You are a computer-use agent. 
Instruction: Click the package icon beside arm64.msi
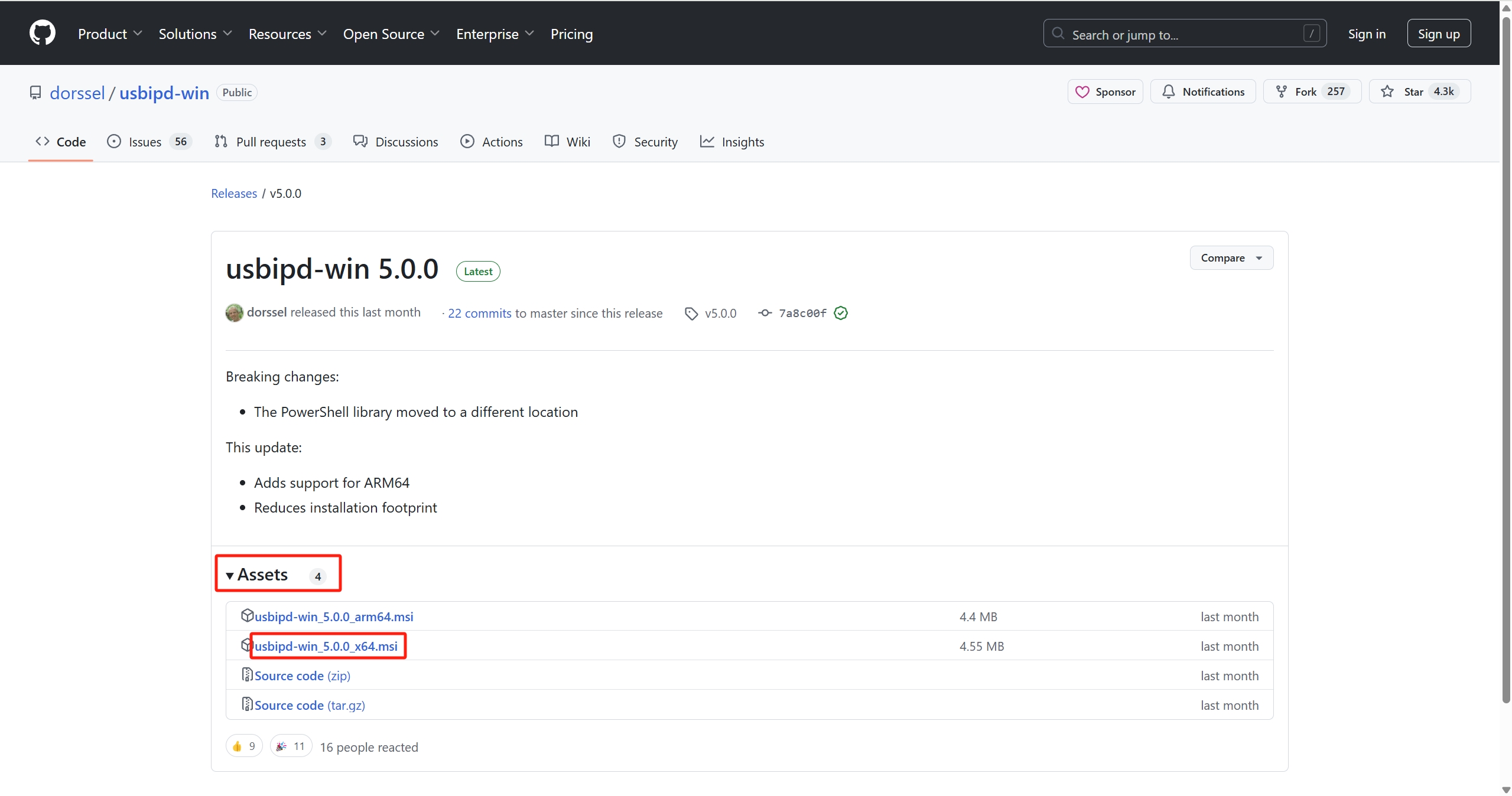click(247, 615)
